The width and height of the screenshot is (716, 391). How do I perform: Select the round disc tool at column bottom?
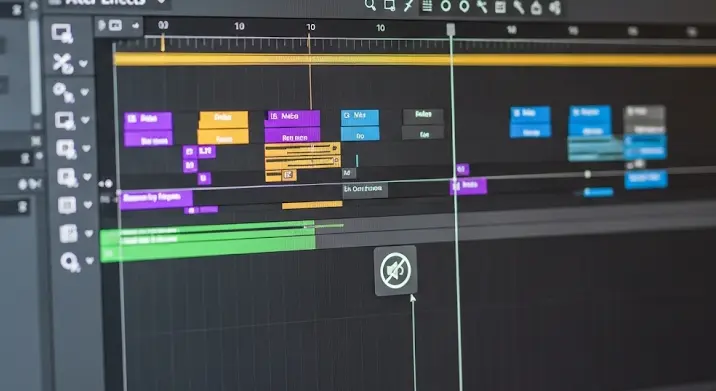click(70, 262)
